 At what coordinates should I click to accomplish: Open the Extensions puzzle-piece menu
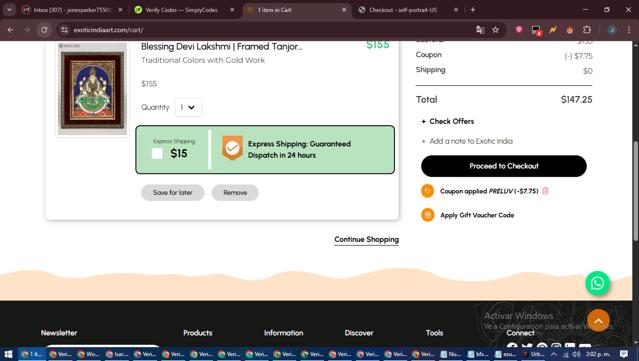[586, 30]
